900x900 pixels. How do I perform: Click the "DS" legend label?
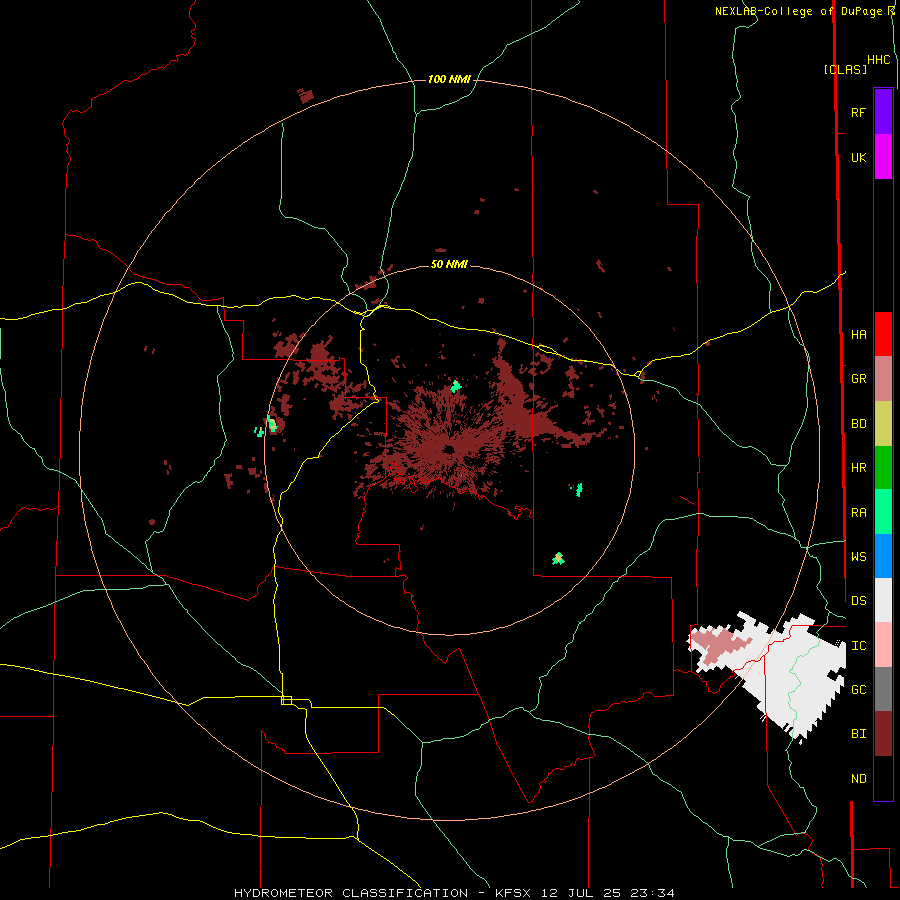[x=858, y=601]
